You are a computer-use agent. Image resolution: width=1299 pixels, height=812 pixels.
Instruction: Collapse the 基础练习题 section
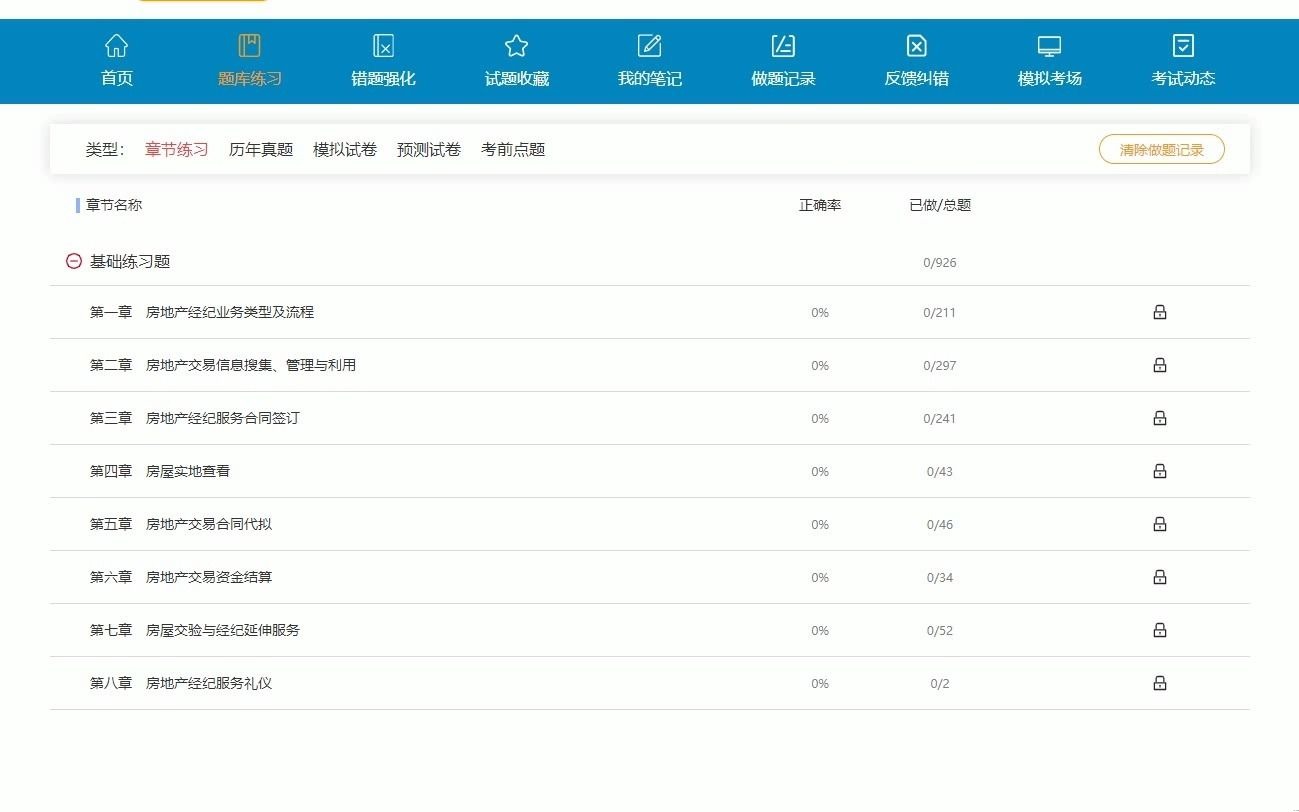coord(73,261)
